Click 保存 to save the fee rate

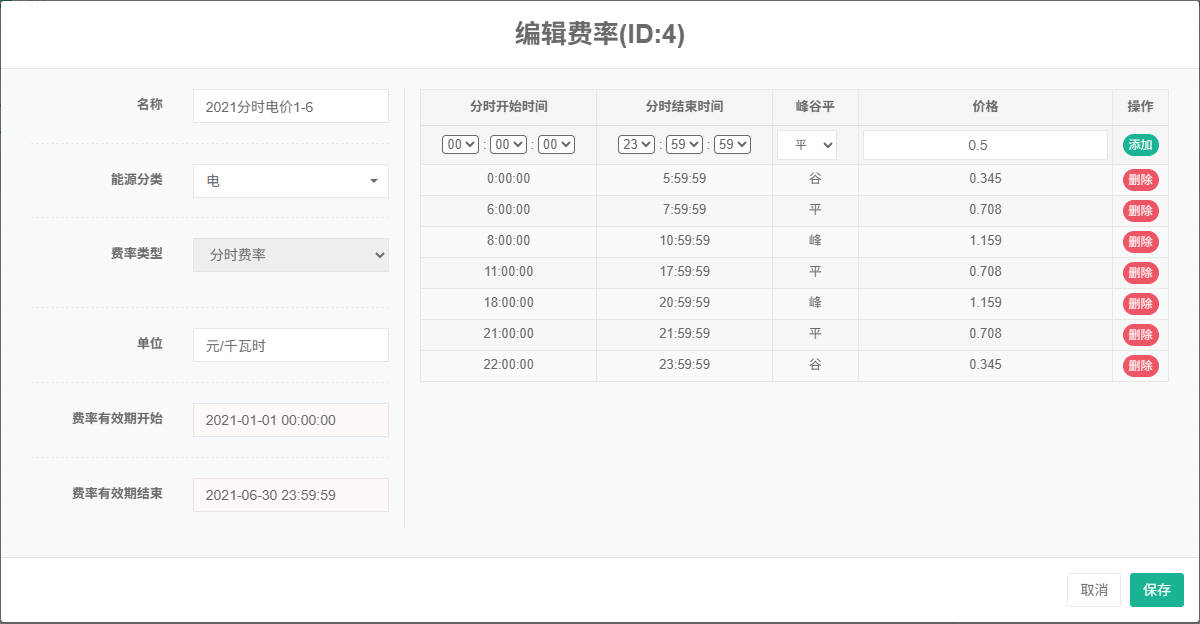[x=1156, y=590]
